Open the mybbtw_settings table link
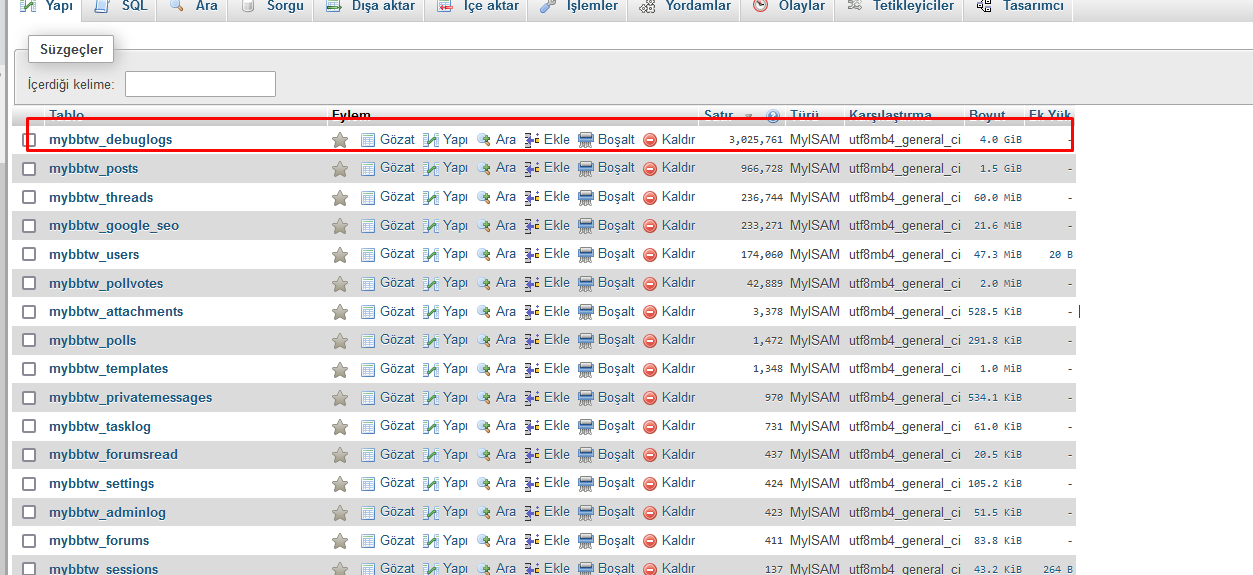Screen dimensions: 1253x575 [102, 483]
